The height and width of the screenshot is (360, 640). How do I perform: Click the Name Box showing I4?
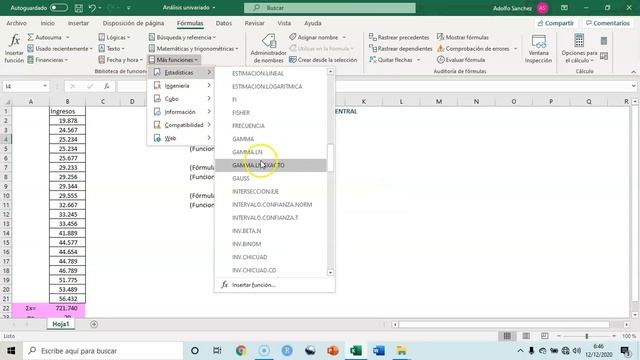[x=25, y=86]
